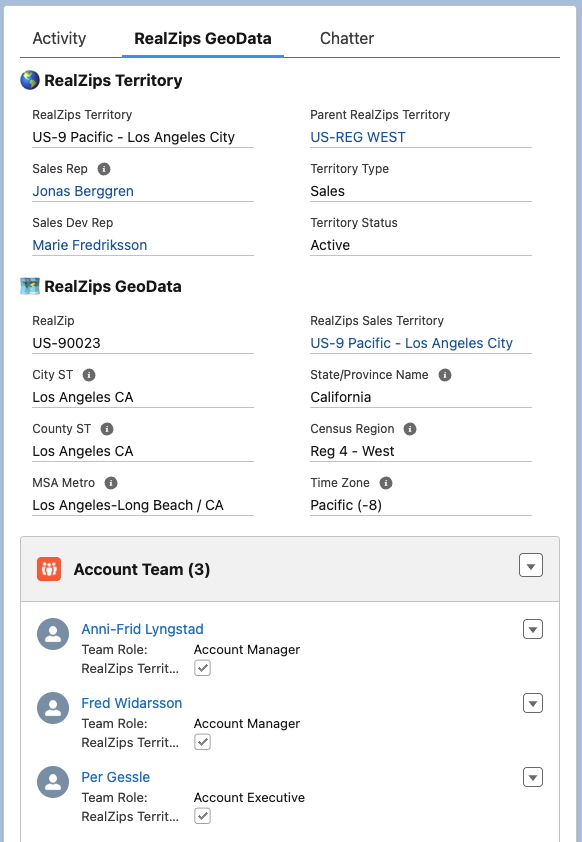
Task: Show info tooltip for County ST
Action: coord(107,429)
